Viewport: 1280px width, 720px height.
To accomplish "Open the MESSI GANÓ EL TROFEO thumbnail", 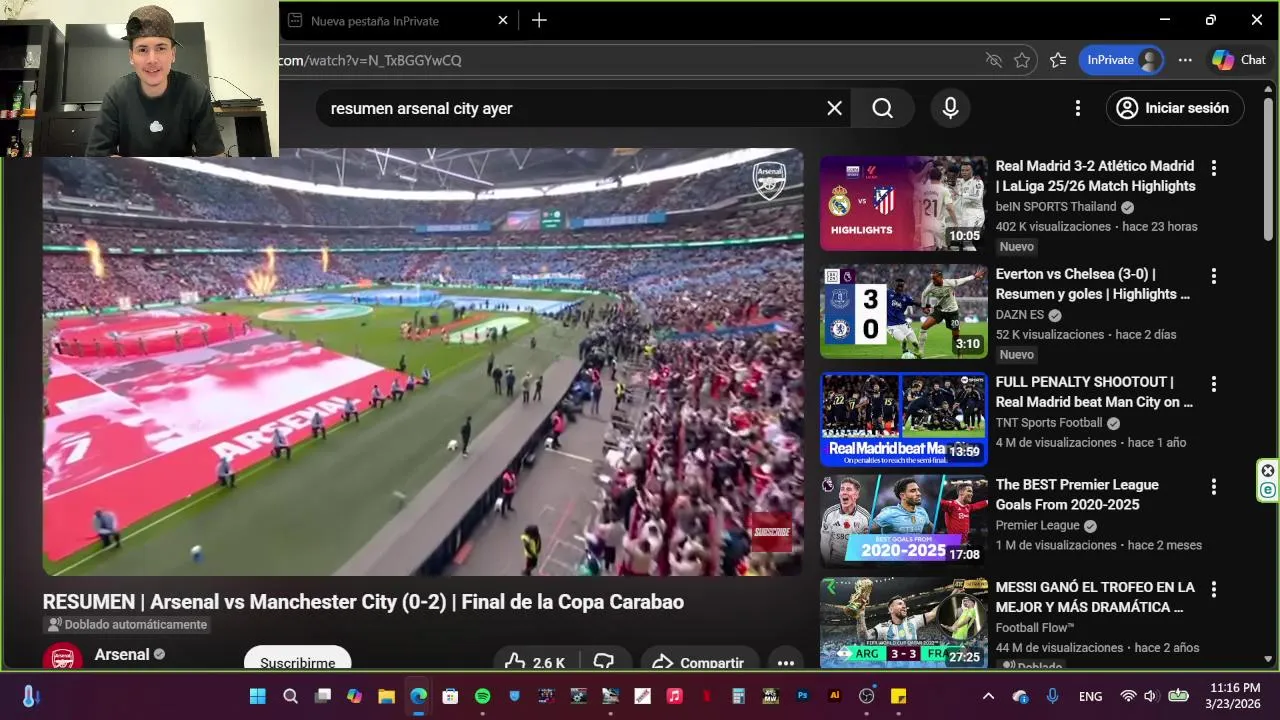I will tap(903, 623).
